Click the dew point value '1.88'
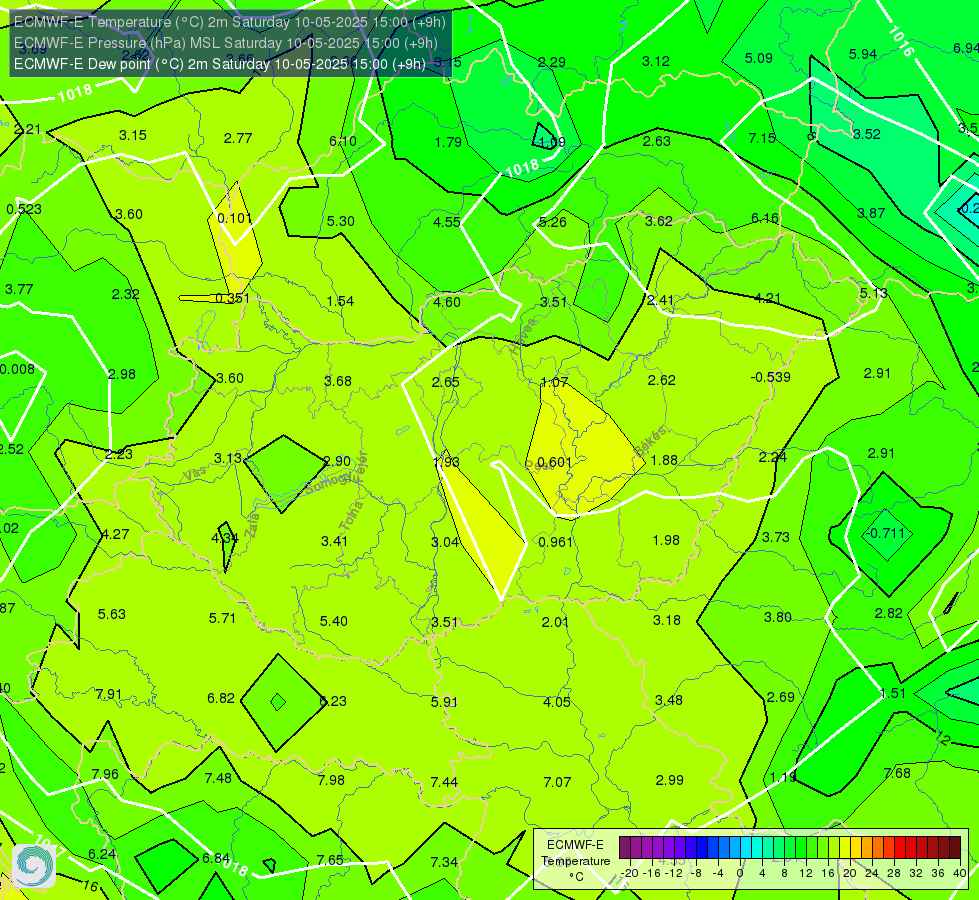 click(664, 460)
